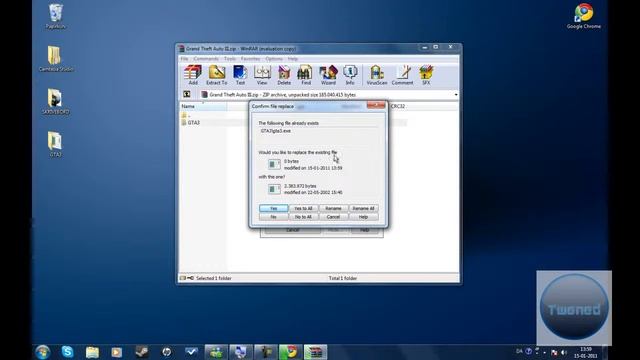640x360 pixels.
Task: Click the up-one-level icon beside the address bar
Action: click(187, 94)
